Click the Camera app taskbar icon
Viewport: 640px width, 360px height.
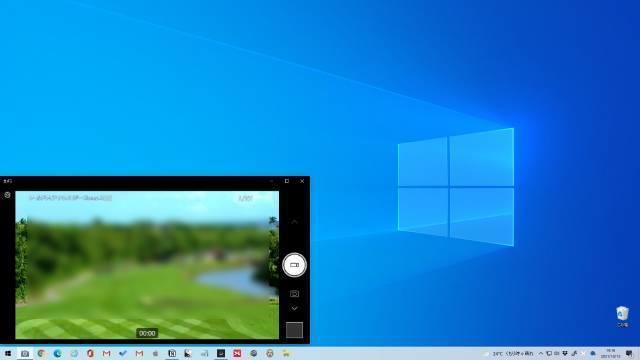(24, 353)
